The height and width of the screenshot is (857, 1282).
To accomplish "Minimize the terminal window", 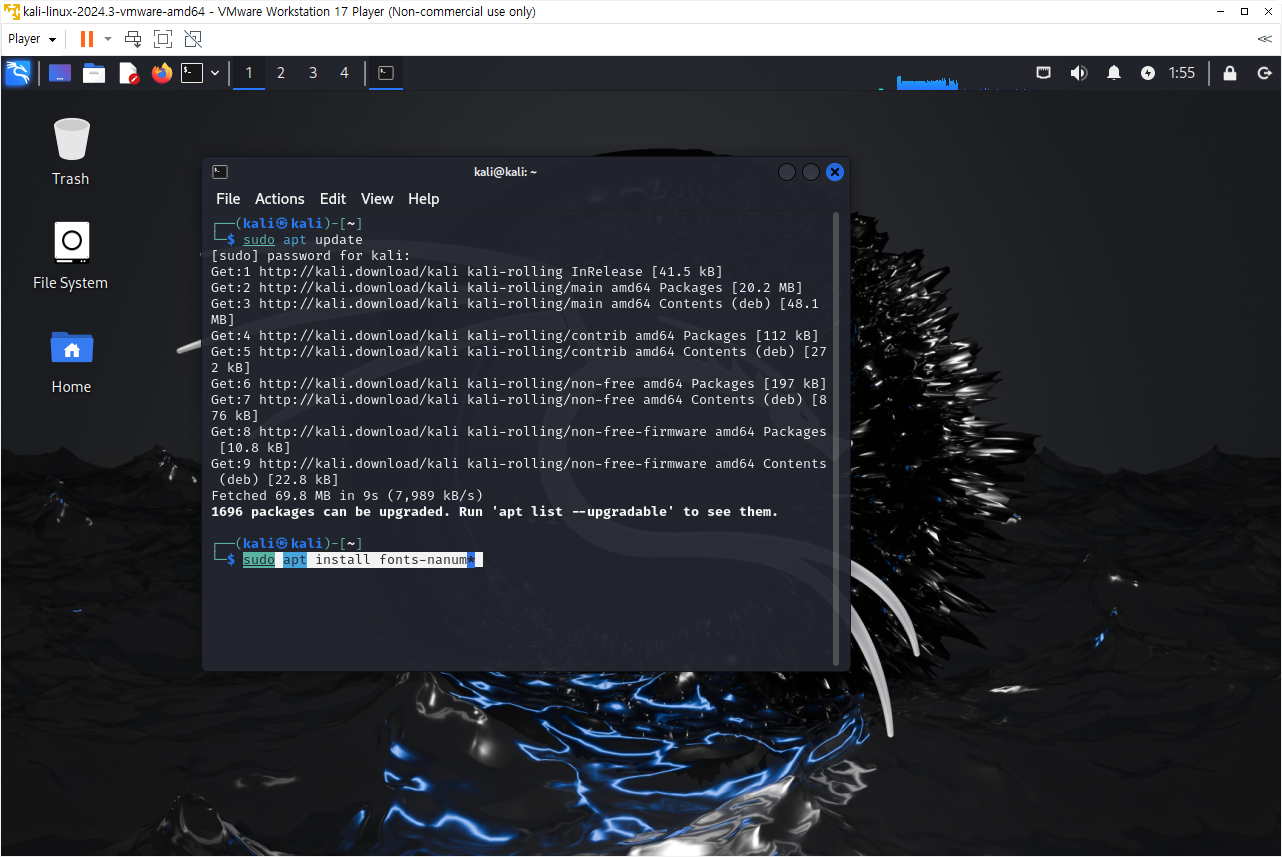I will point(787,172).
